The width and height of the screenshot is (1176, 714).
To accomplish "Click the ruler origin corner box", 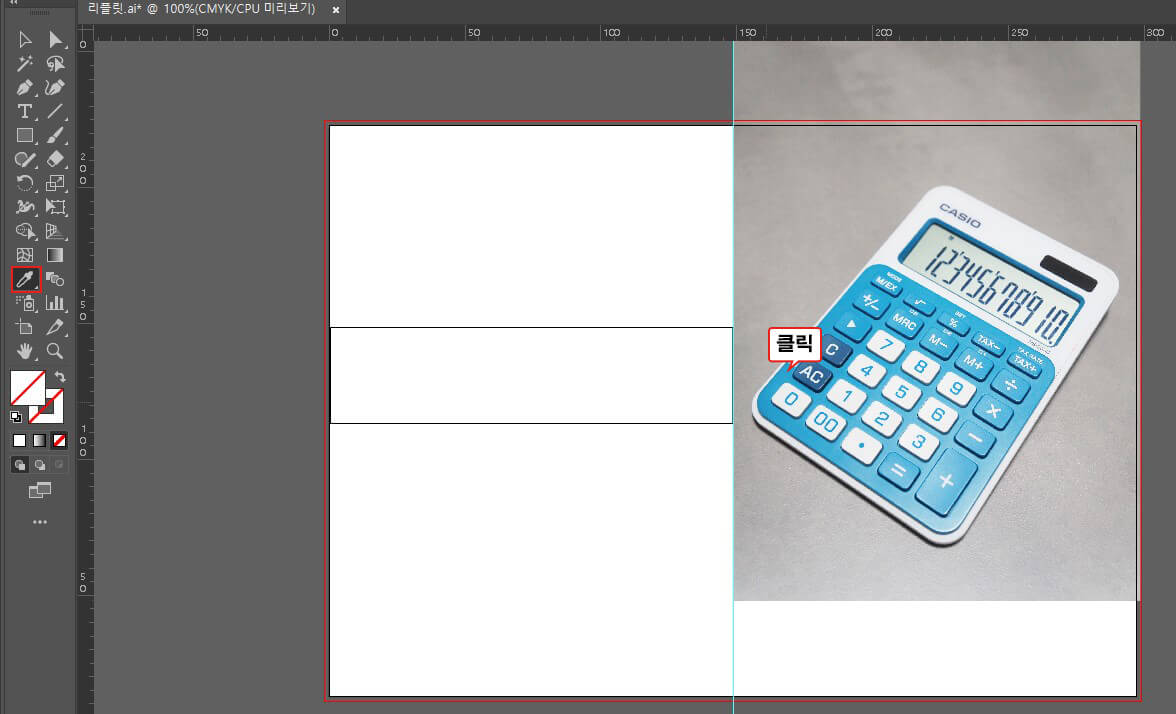I will point(86,33).
